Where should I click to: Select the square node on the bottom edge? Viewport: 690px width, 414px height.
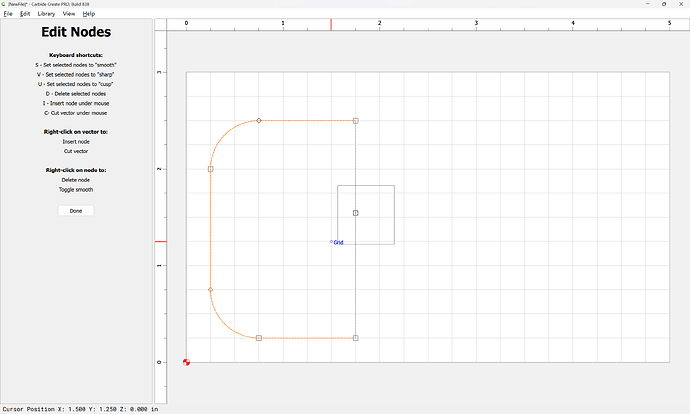tap(259, 338)
